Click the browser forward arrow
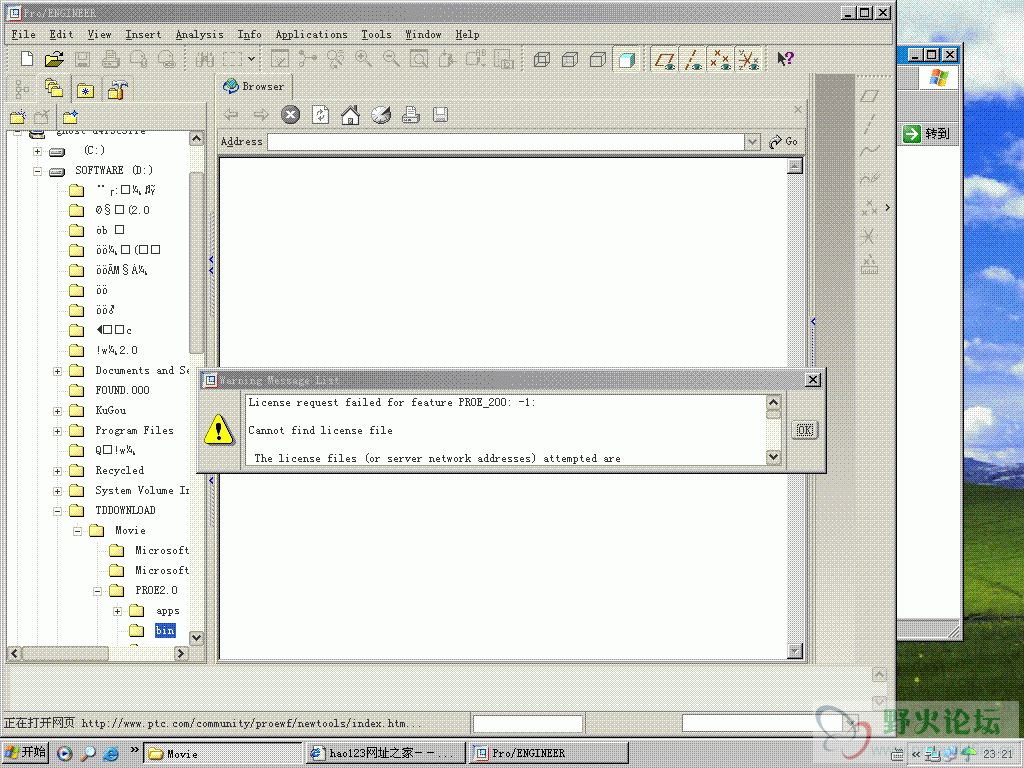The height and width of the screenshot is (768, 1024). [x=261, y=115]
